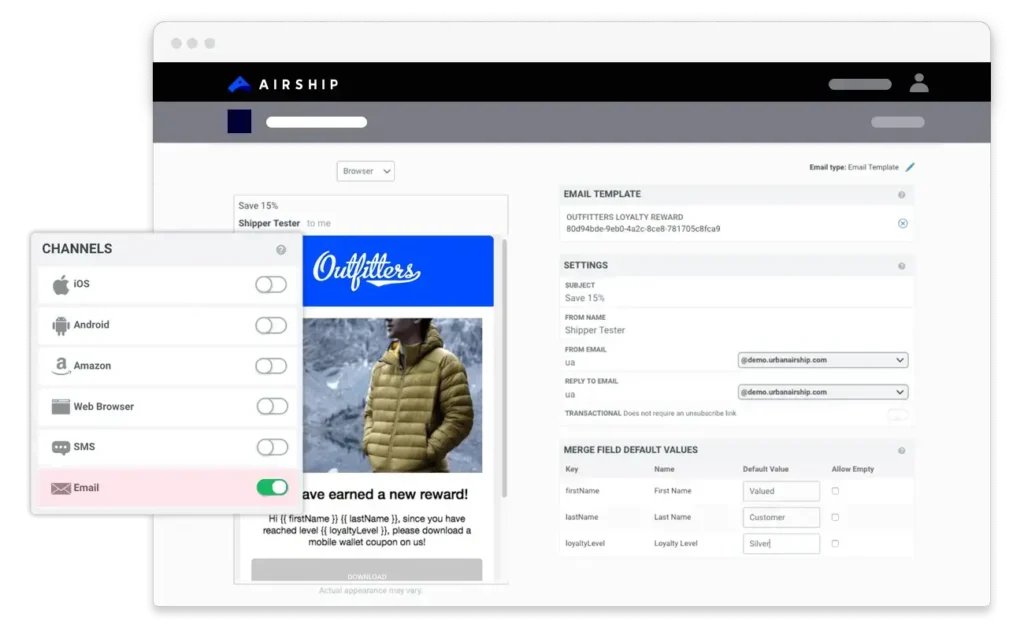
Task: Click help icon for Merge Field Default Values
Action: tap(901, 451)
